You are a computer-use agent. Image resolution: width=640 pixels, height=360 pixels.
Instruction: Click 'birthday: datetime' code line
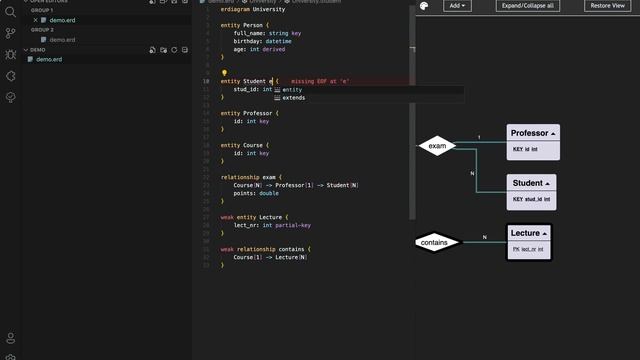coord(262,41)
